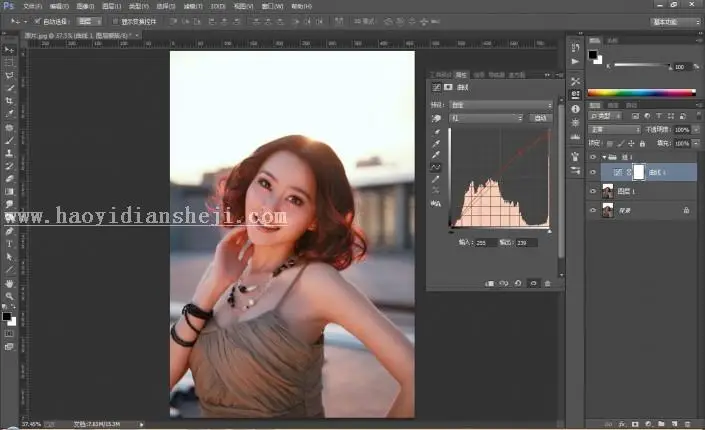The width and height of the screenshot is (705, 430).
Task: Create a new layer from Layers footer
Action: pos(674,424)
